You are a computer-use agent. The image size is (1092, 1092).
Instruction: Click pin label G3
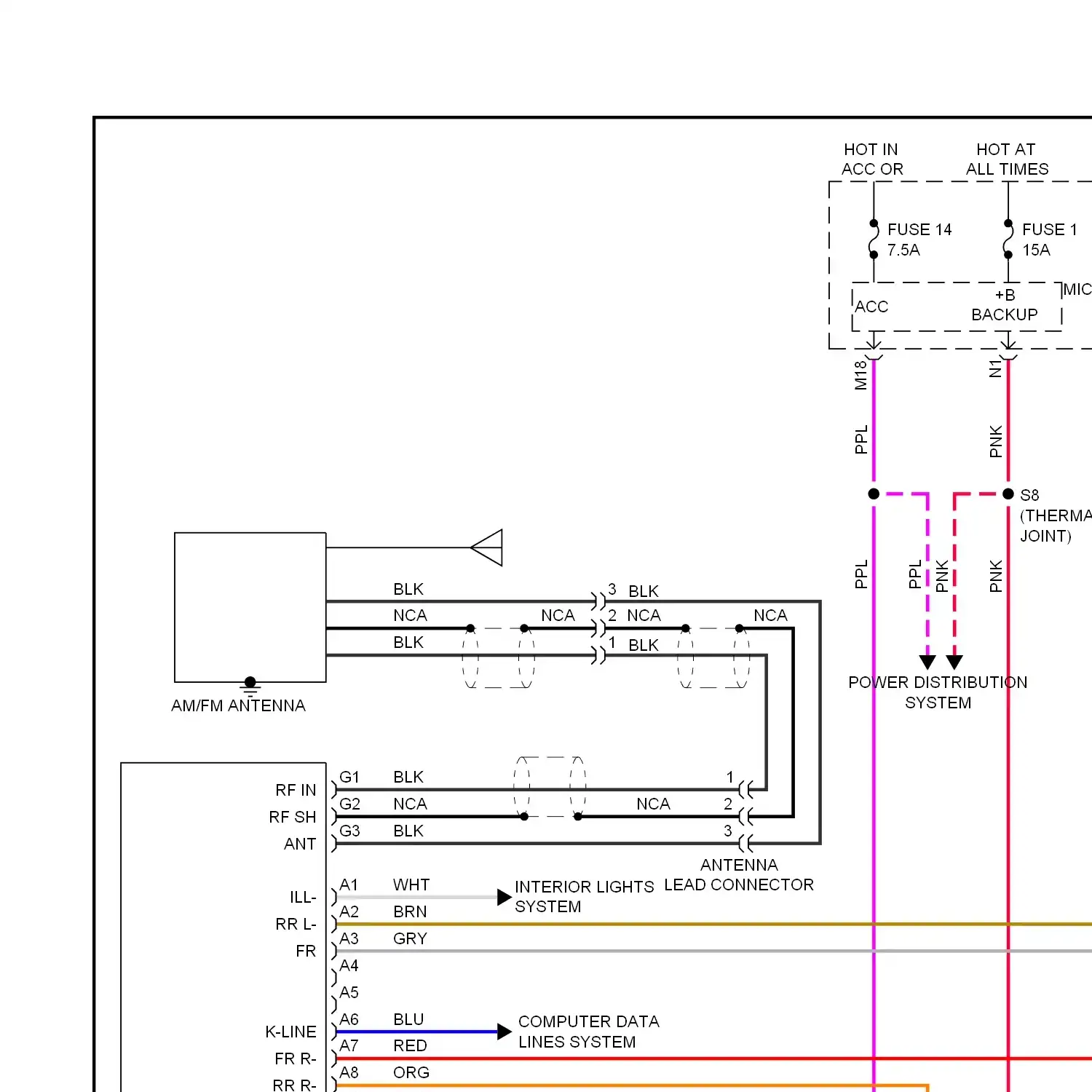click(x=349, y=831)
